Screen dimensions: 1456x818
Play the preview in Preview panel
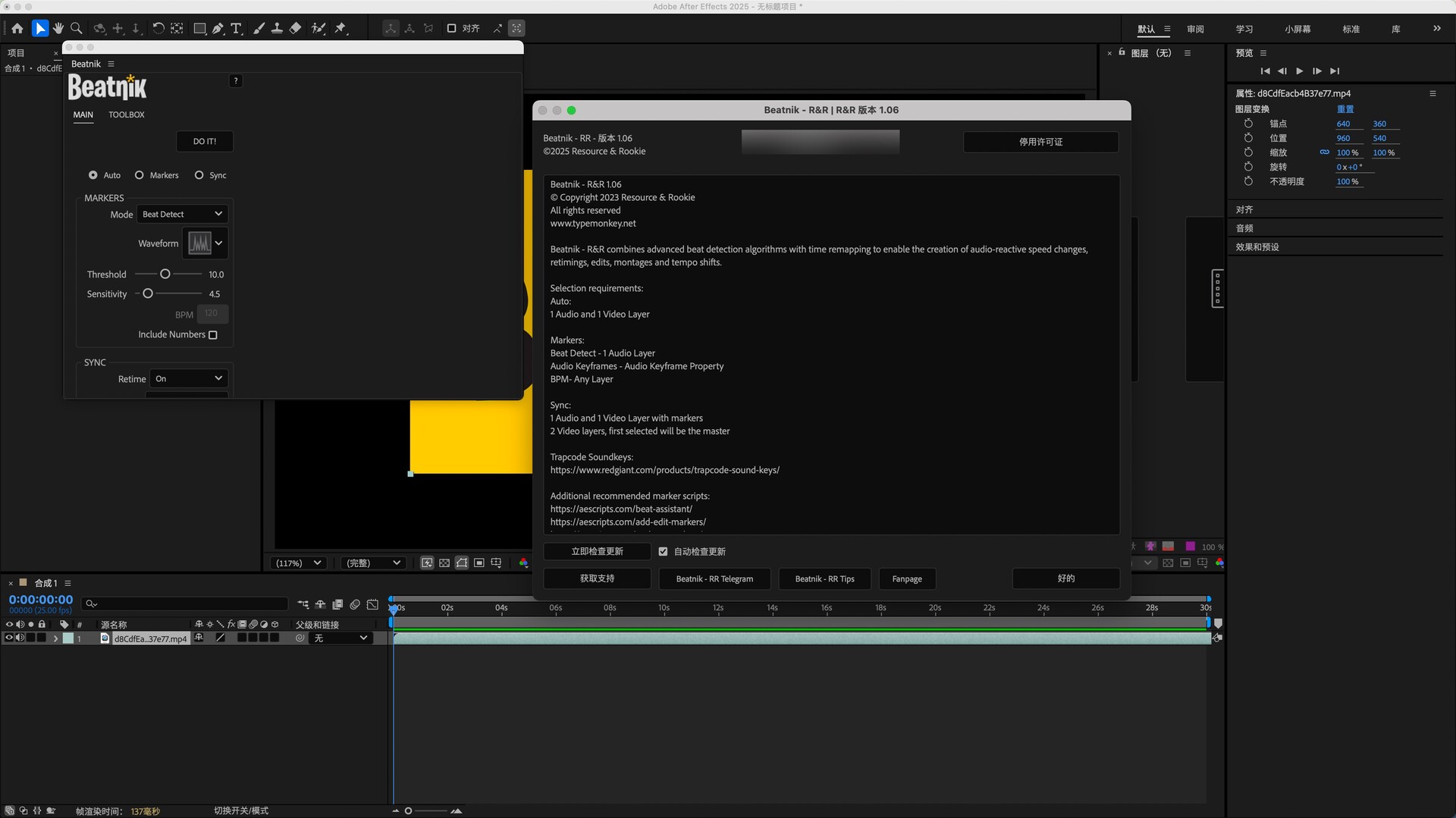point(1299,71)
